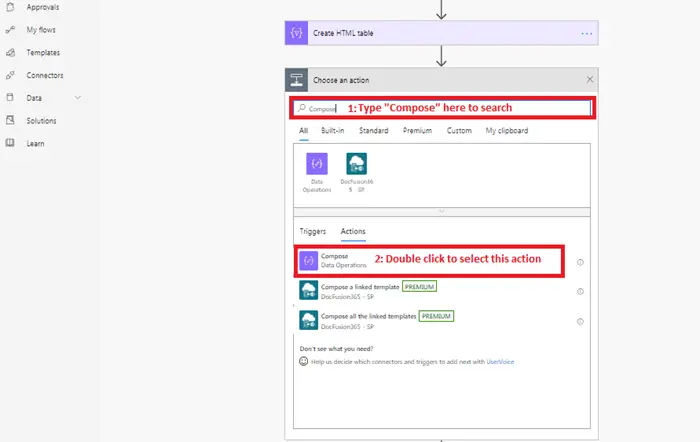Show info for the Compose action
This screenshot has height=442, width=700.
[580, 262]
